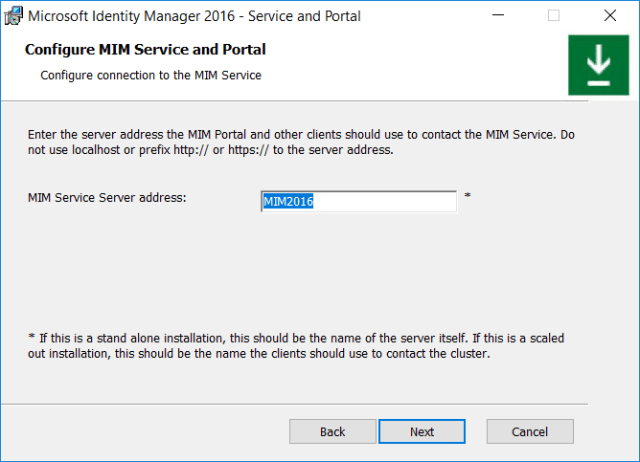
Task: Click the "Configure MIM Service and Portal" heading
Action: coord(145,49)
